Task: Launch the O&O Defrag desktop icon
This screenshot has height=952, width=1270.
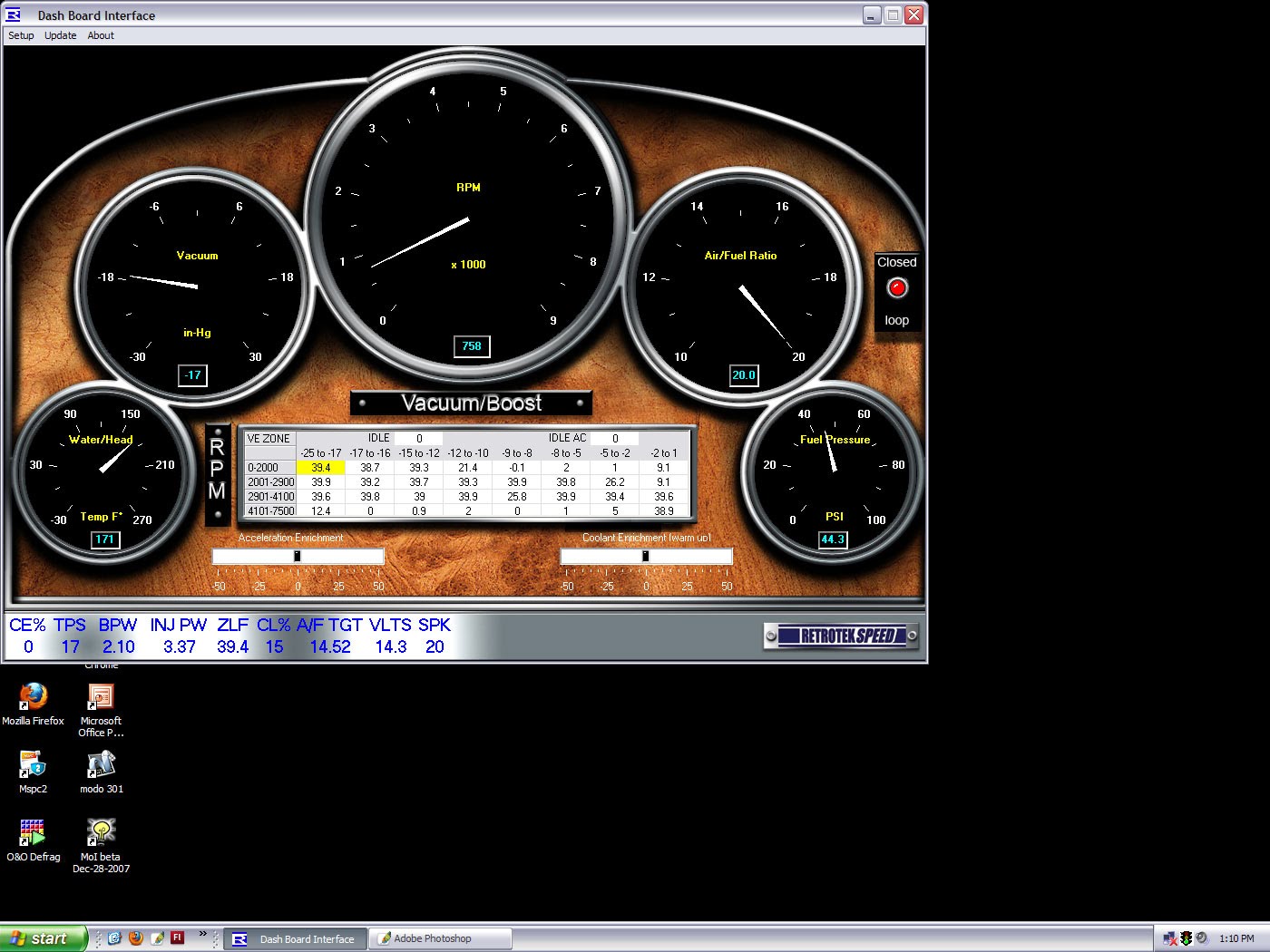Action: (34, 831)
